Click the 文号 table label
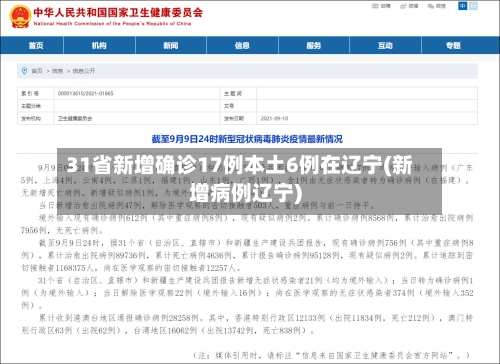The image size is (500, 364). pyautogui.click(x=229, y=106)
